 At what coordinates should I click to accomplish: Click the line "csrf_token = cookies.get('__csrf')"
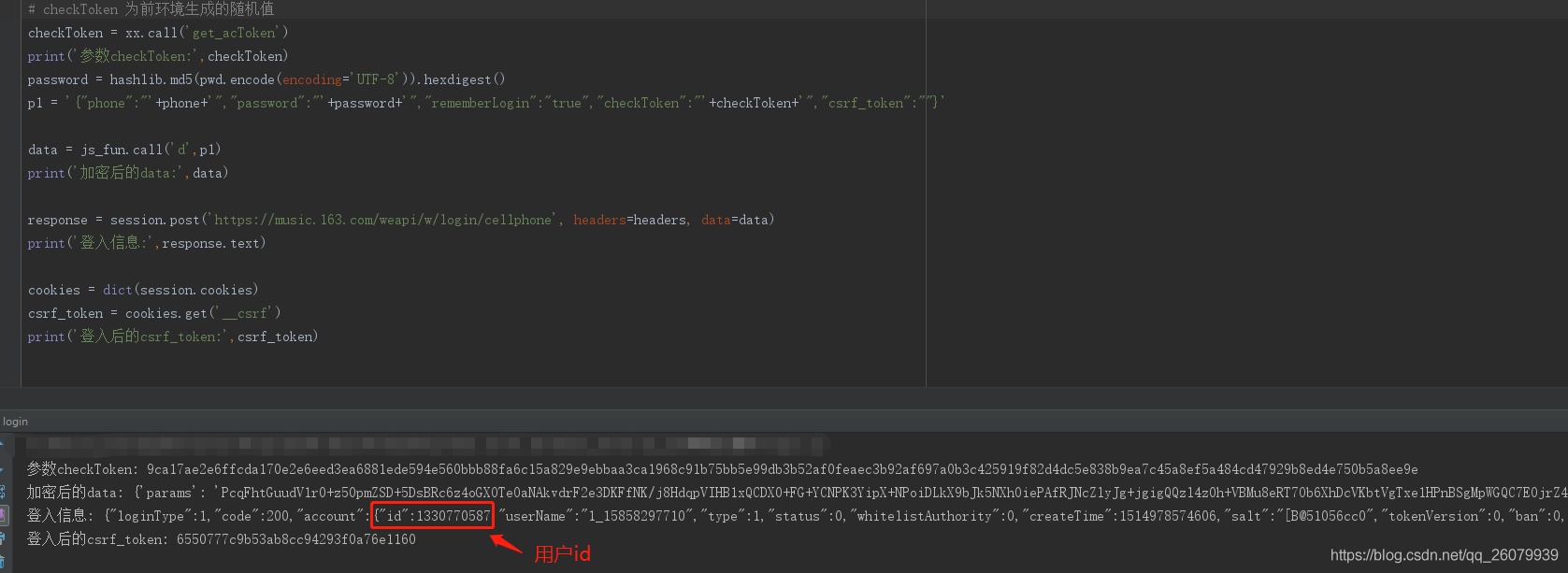(154, 313)
